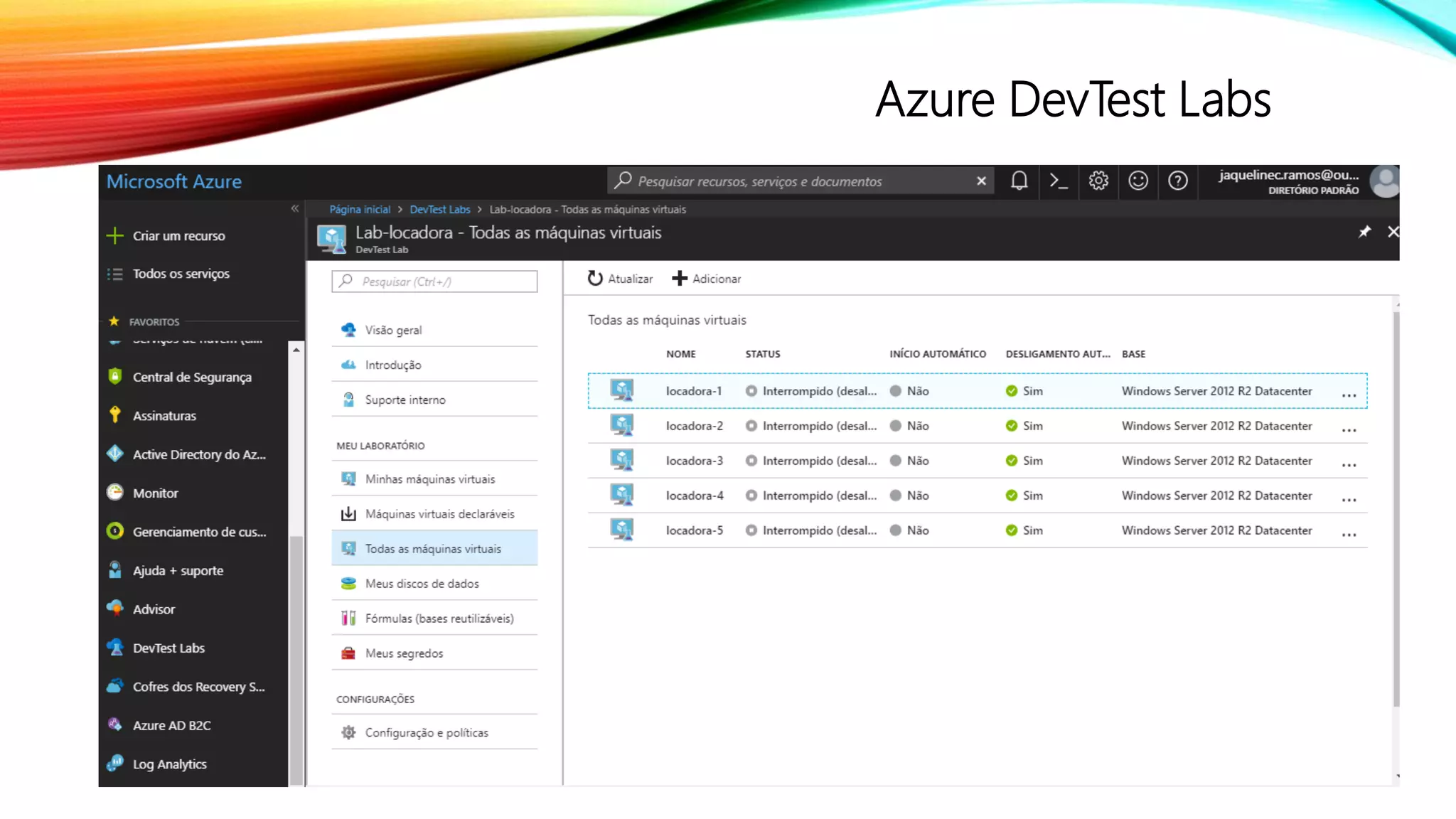Image resolution: width=1456 pixels, height=819 pixels.
Task: Collapse the left favorites sidebar
Action: click(x=294, y=208)
